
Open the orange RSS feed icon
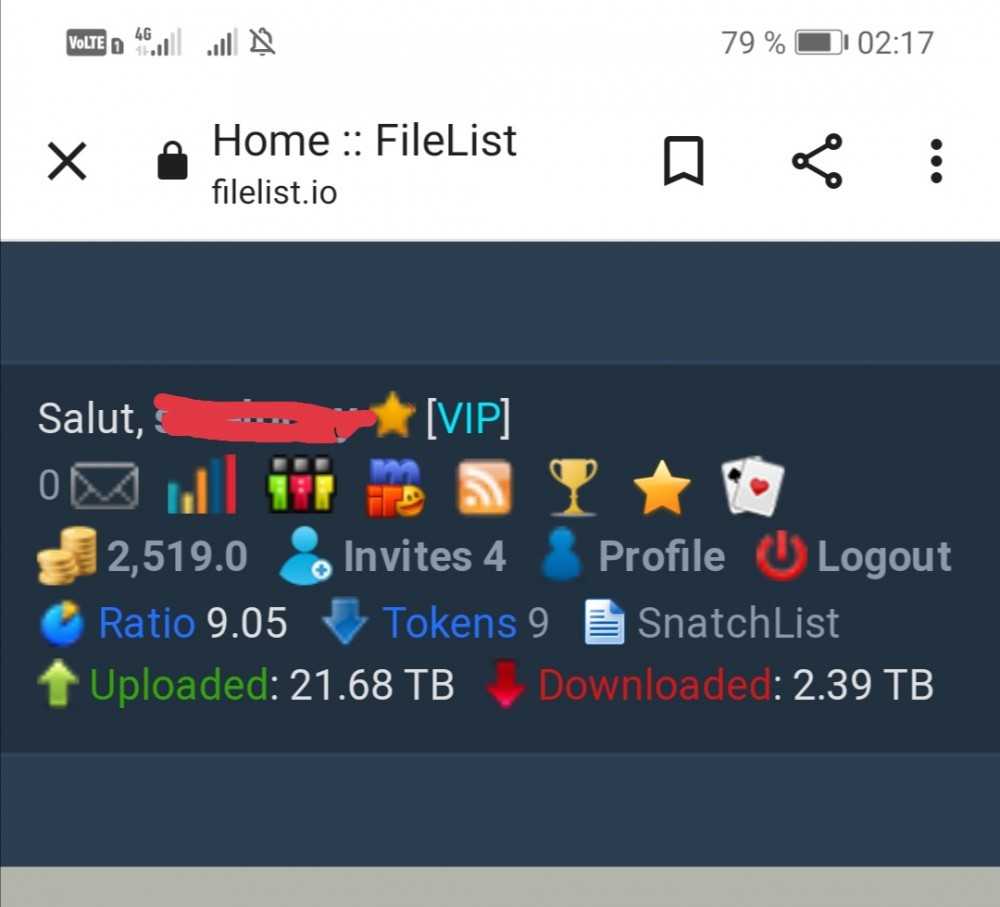tap(485, 487)
